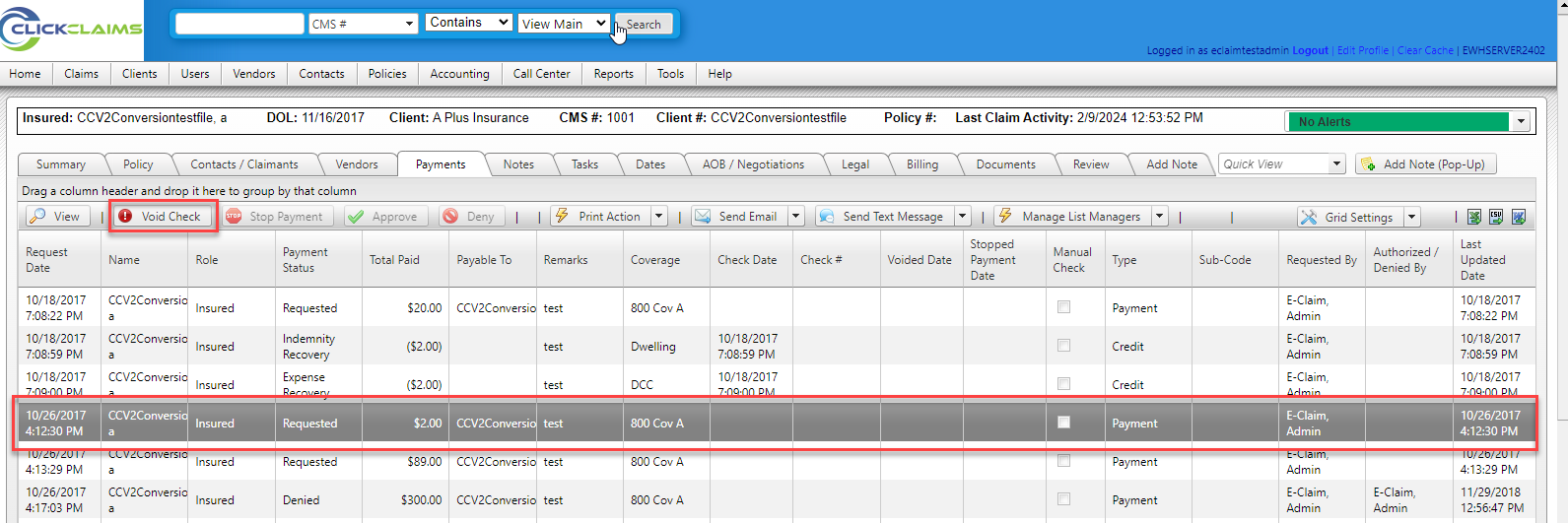Expand the Print Action dropdown arrow
The width and height of the screenshot is (1568, 523).
tap(659, 217)
